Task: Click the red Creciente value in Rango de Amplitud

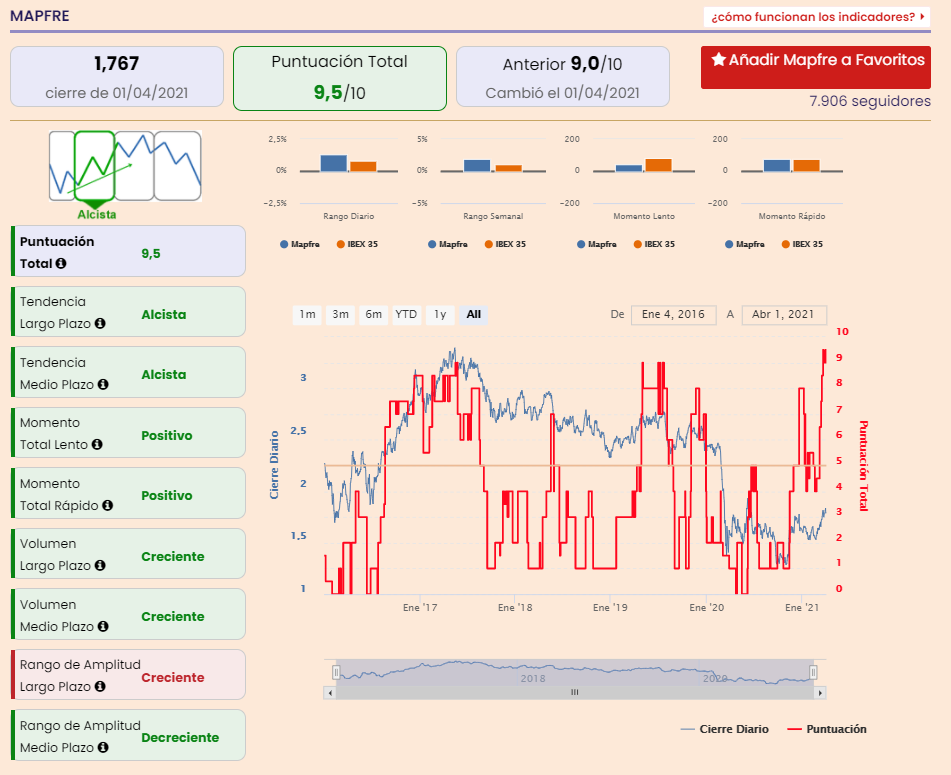Action: (x=173, y=678)
